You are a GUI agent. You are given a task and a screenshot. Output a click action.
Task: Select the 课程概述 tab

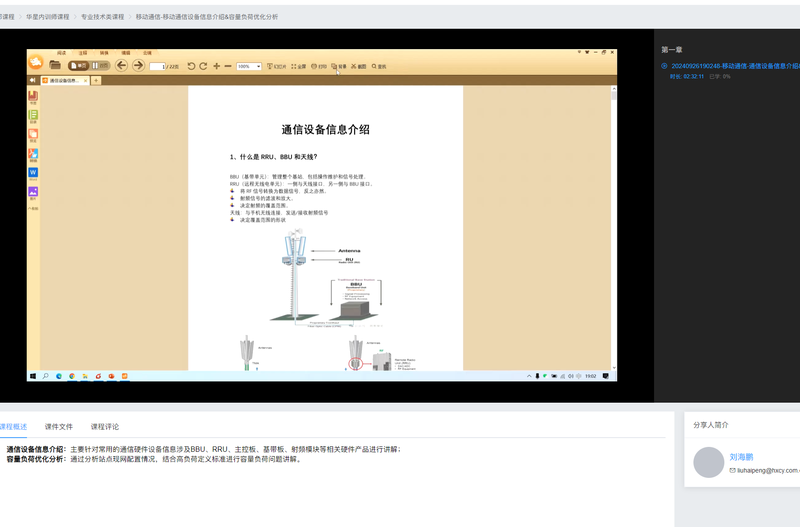(x=13, y=426)
